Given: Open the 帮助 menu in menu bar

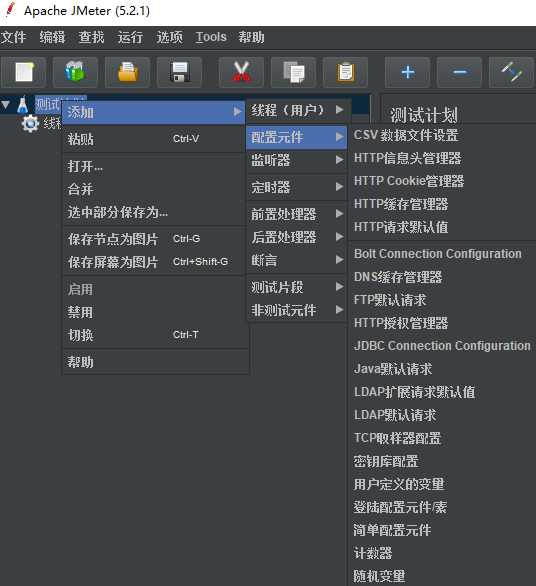Looking at the screenshot, I should 252,37.
